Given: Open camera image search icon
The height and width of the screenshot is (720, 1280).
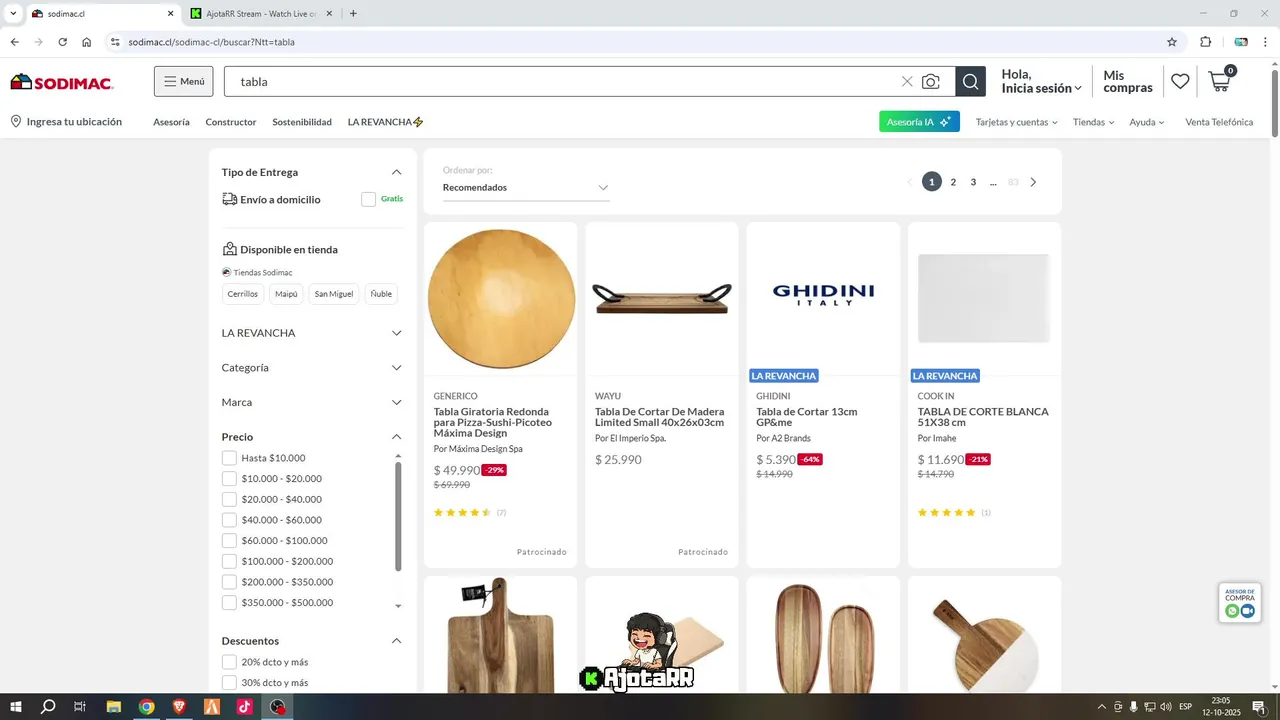Looking at the screenshot, I should pyautogui.click(x=931, y=82).
